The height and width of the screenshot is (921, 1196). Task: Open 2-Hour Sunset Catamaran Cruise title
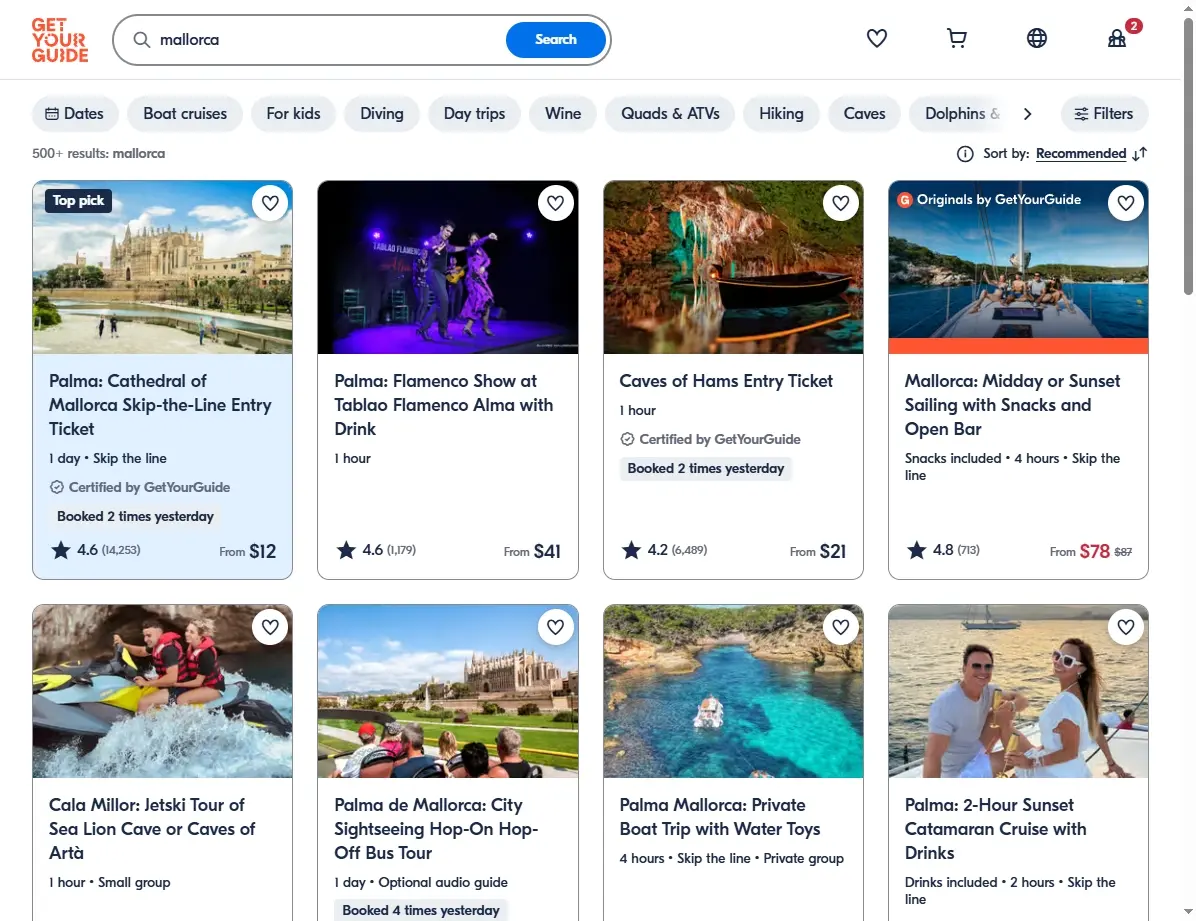[x=995, y=829]
